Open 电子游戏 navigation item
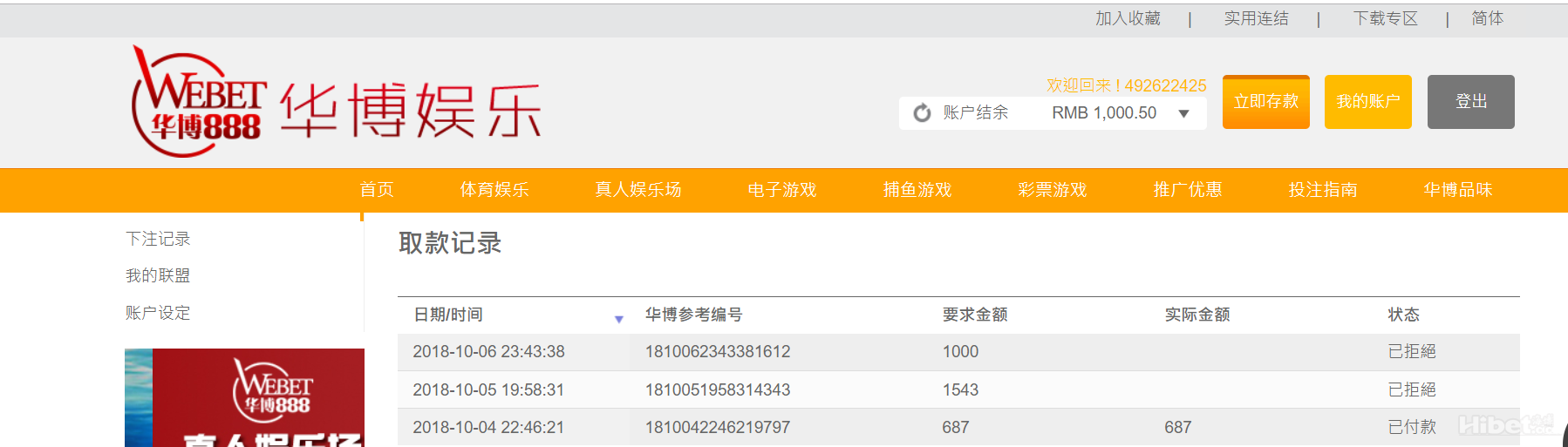 coord(782,190)
